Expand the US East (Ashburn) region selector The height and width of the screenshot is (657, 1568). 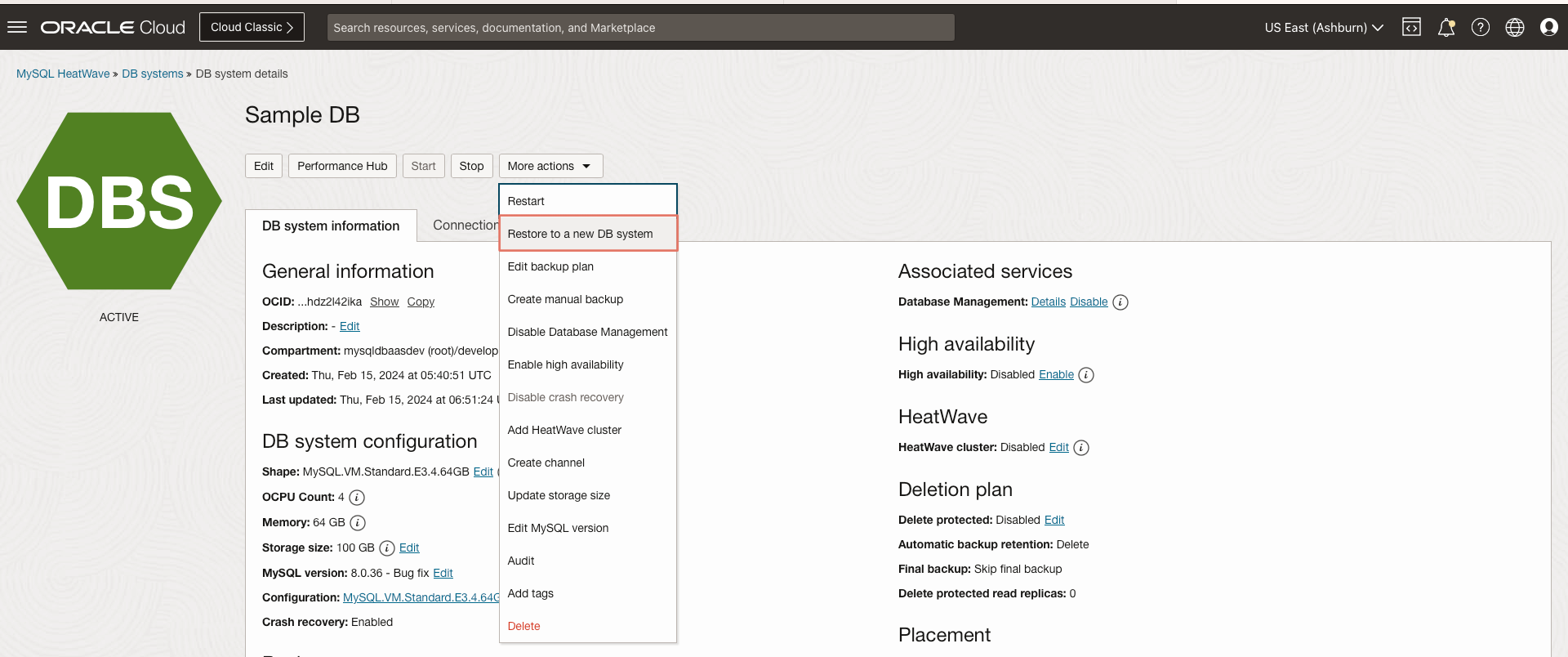1324,27
